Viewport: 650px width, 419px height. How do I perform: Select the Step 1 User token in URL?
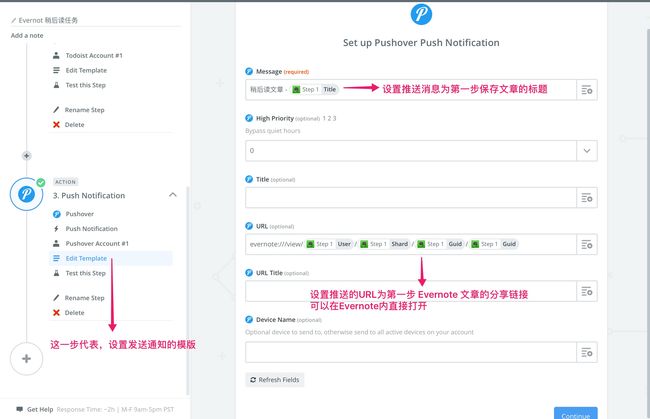[x=330, y=244]
